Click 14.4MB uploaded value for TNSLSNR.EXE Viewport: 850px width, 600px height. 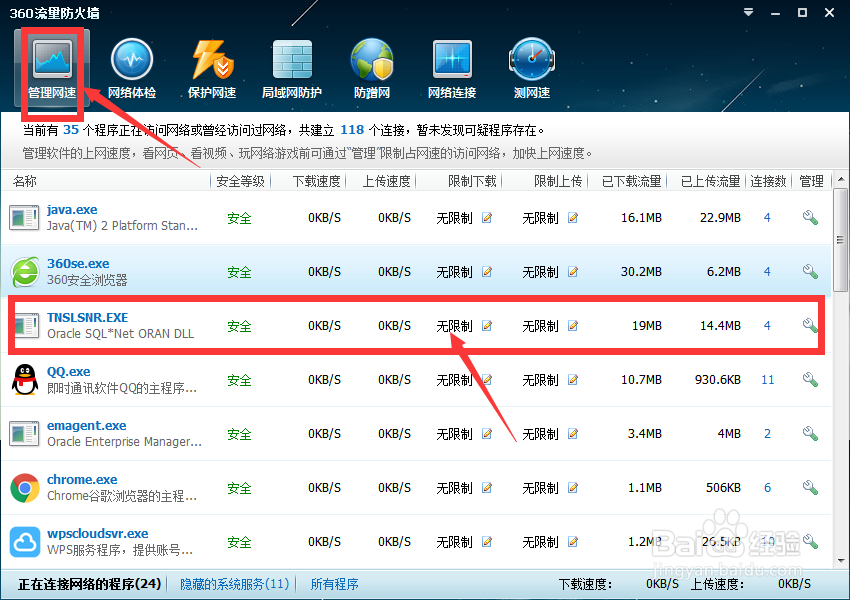[x=720, y=326]
